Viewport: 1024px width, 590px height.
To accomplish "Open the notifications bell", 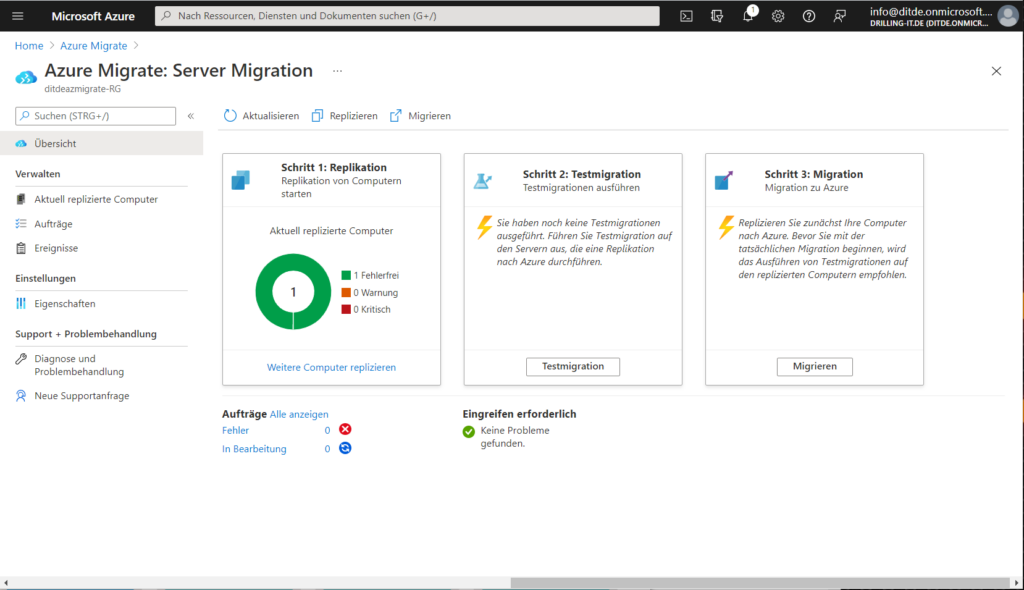I will click(748, 16).
